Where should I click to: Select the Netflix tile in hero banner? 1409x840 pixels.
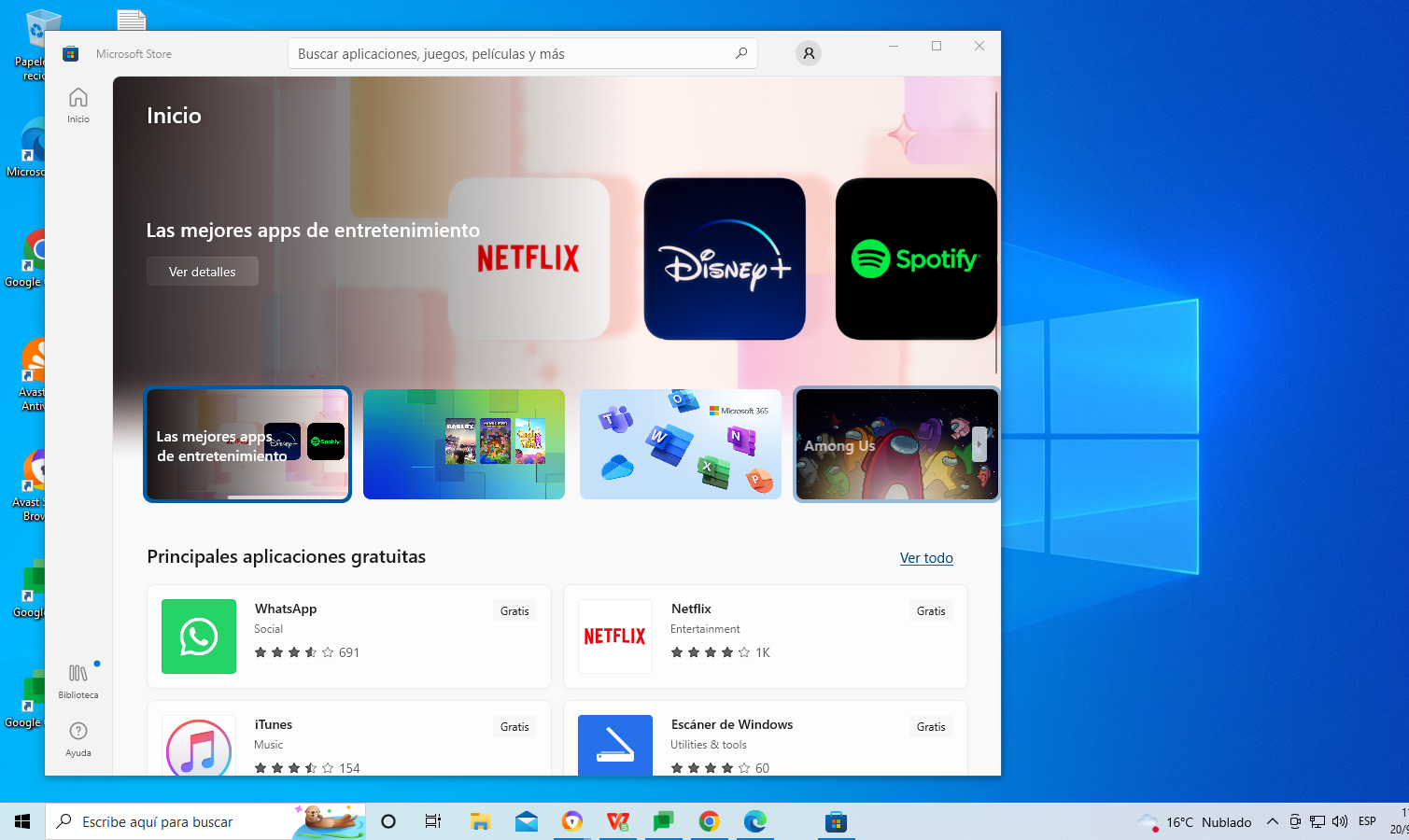click(528, 259)
